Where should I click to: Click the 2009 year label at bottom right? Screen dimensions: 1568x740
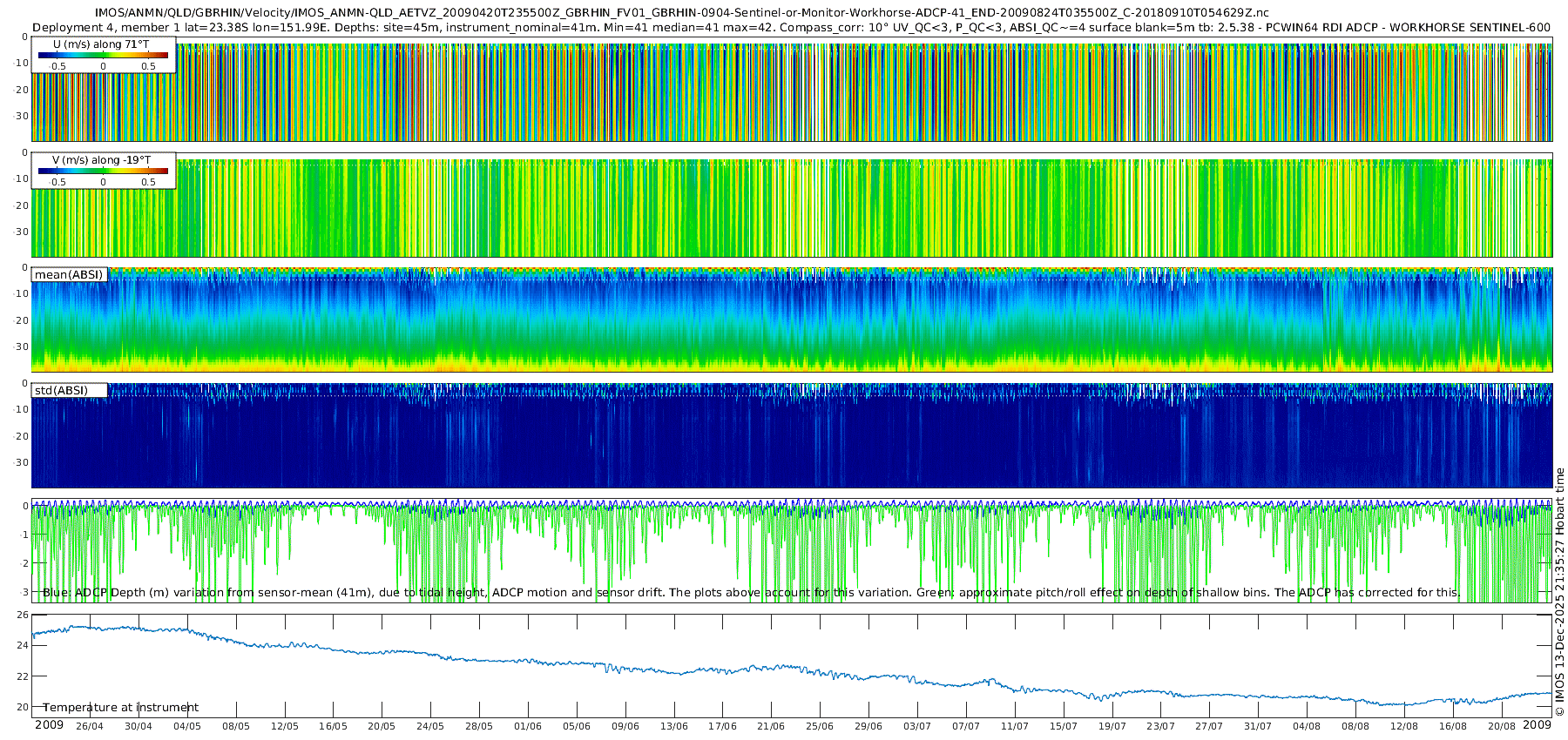point(1538,725)
